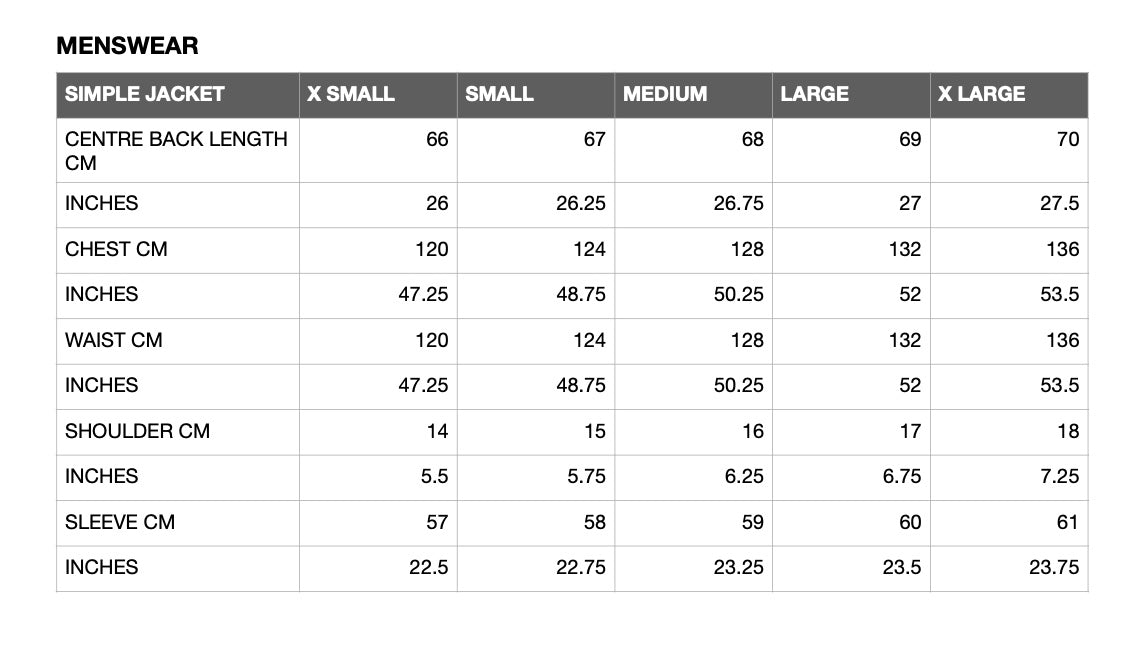Click the X Small shoulder CM value 14
The width and height of the screenshot is (1136, 661).
pos(437,431)
